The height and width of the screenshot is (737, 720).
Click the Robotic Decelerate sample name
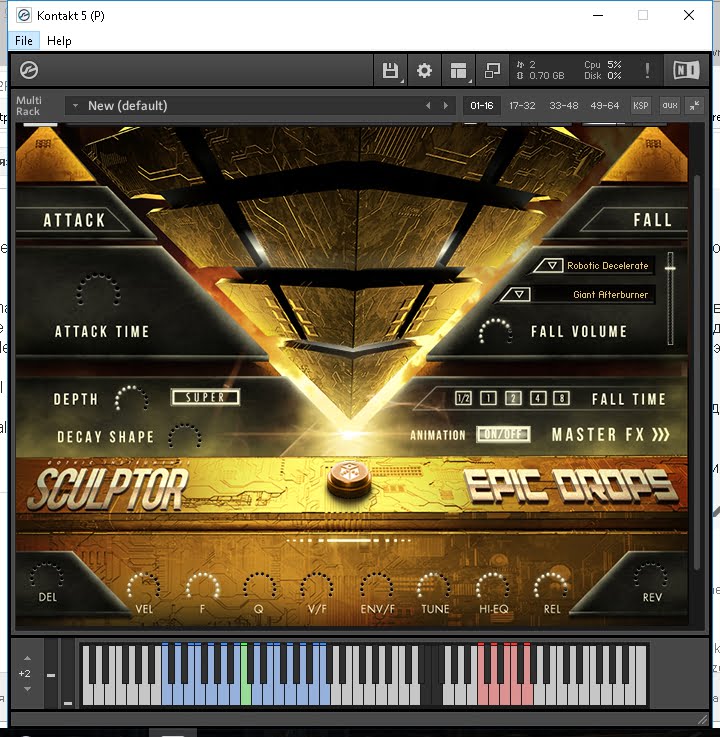coord(607,266)
